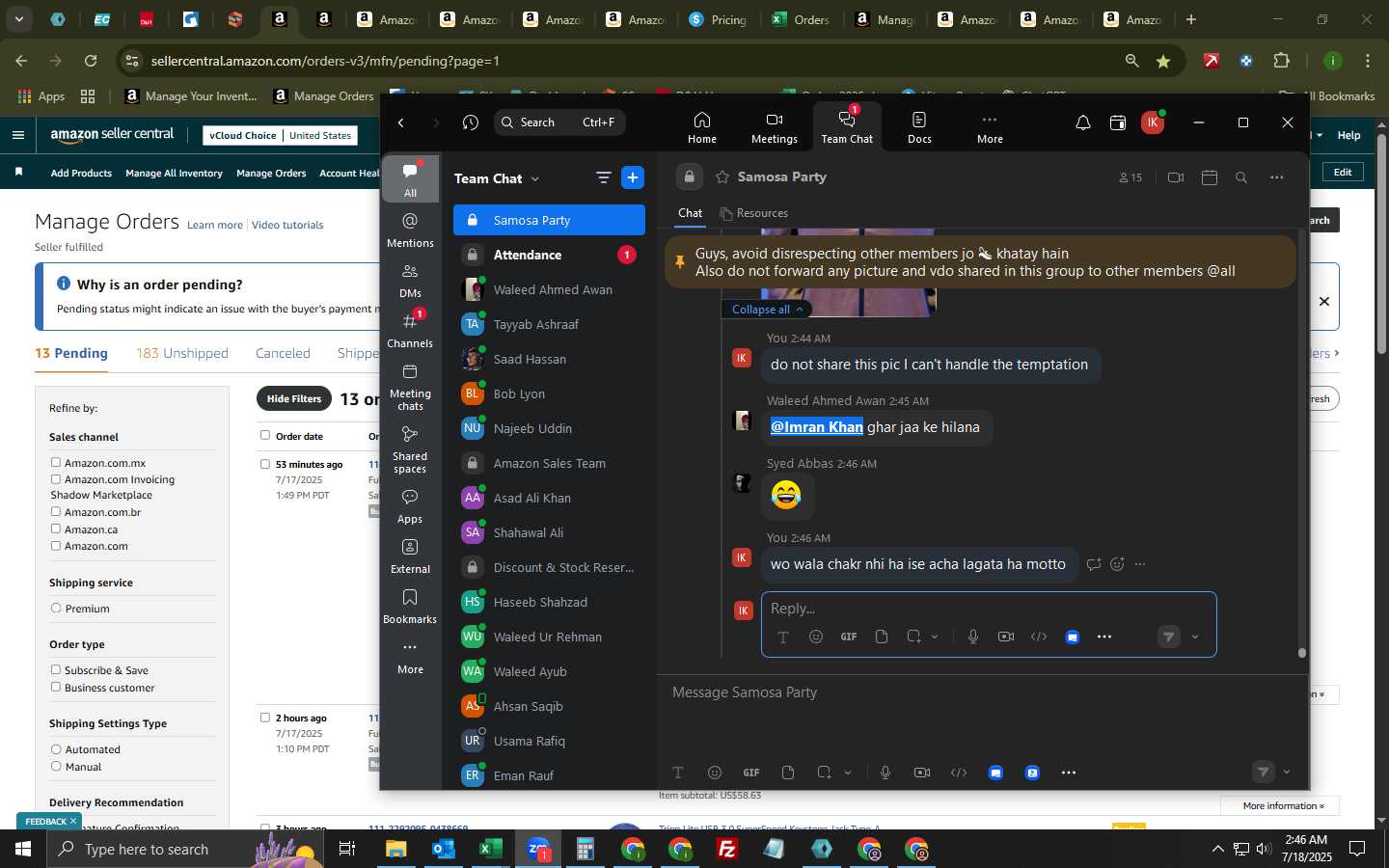Open Amazon Sales Team chat
Viewport: 1389px width, 868px height.
click(549, 463)
